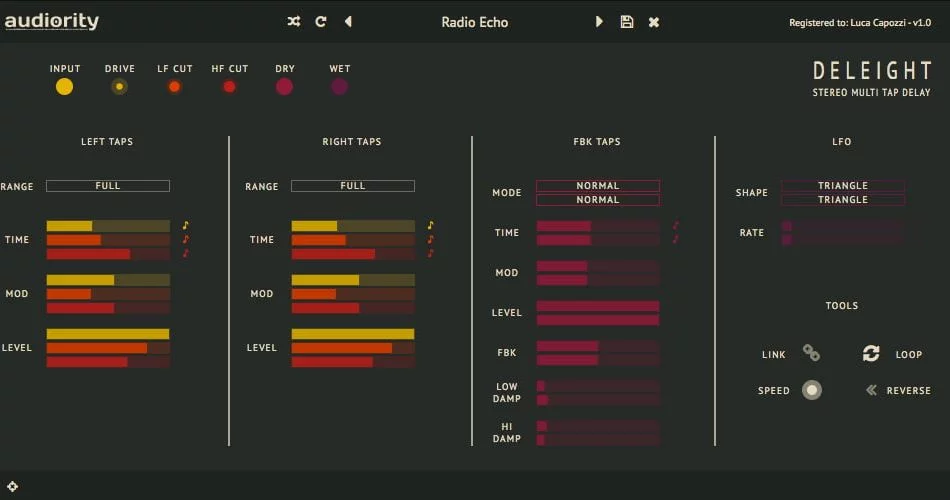Set second LFO RATE slider
This screenshot has height=500, width=950.
(x=843, y=239)
